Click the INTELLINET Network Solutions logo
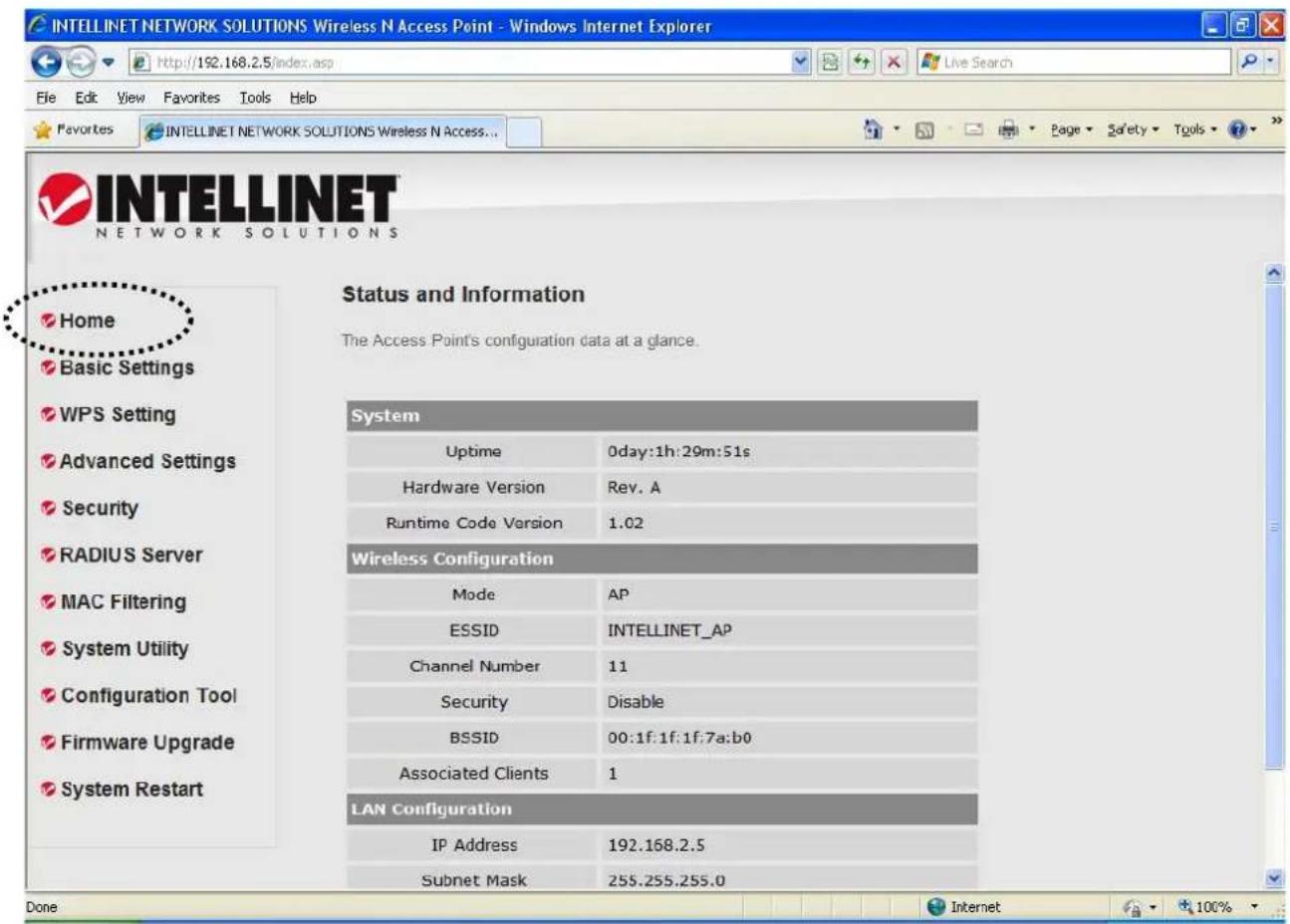The image size is (1290, 924). click(218, 206)
